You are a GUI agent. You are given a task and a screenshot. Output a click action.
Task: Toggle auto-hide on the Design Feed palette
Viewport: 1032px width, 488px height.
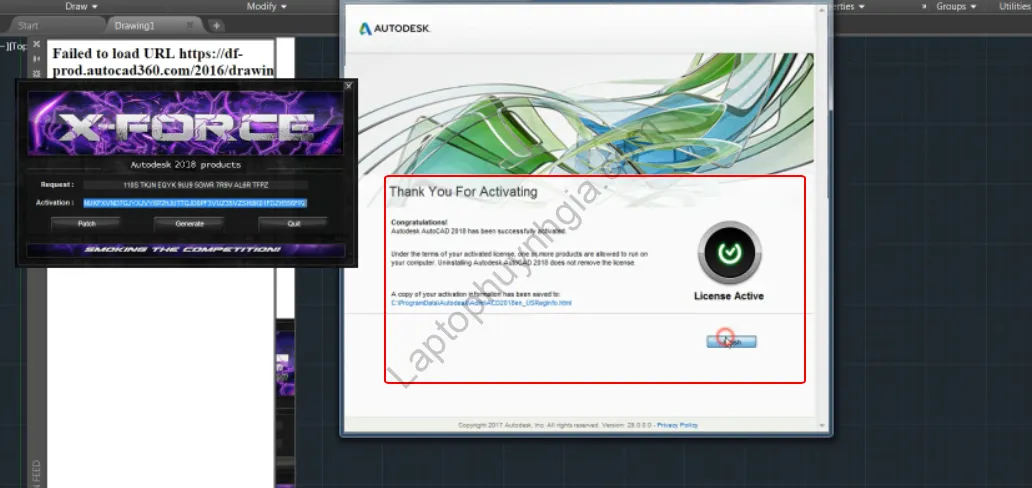click(x=37, y=58)
